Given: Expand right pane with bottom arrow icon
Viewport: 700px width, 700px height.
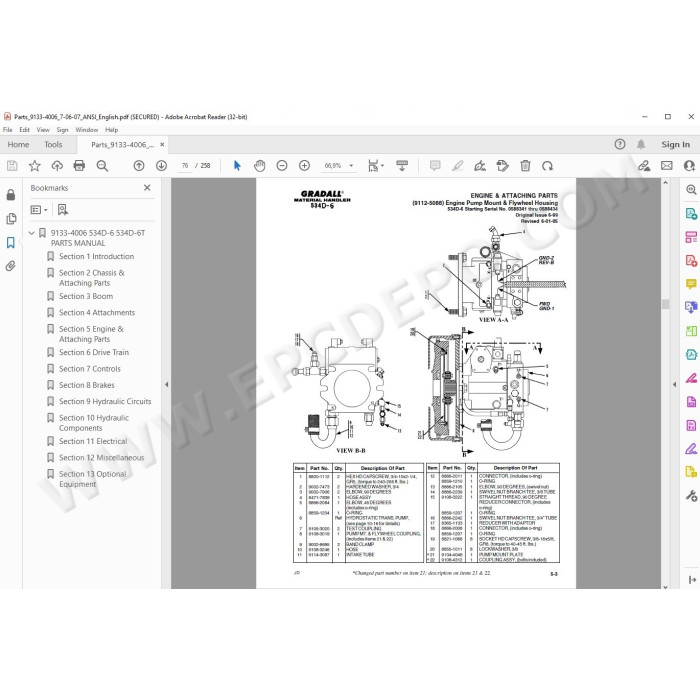Looking at the screenshot, I should (692, 579).
